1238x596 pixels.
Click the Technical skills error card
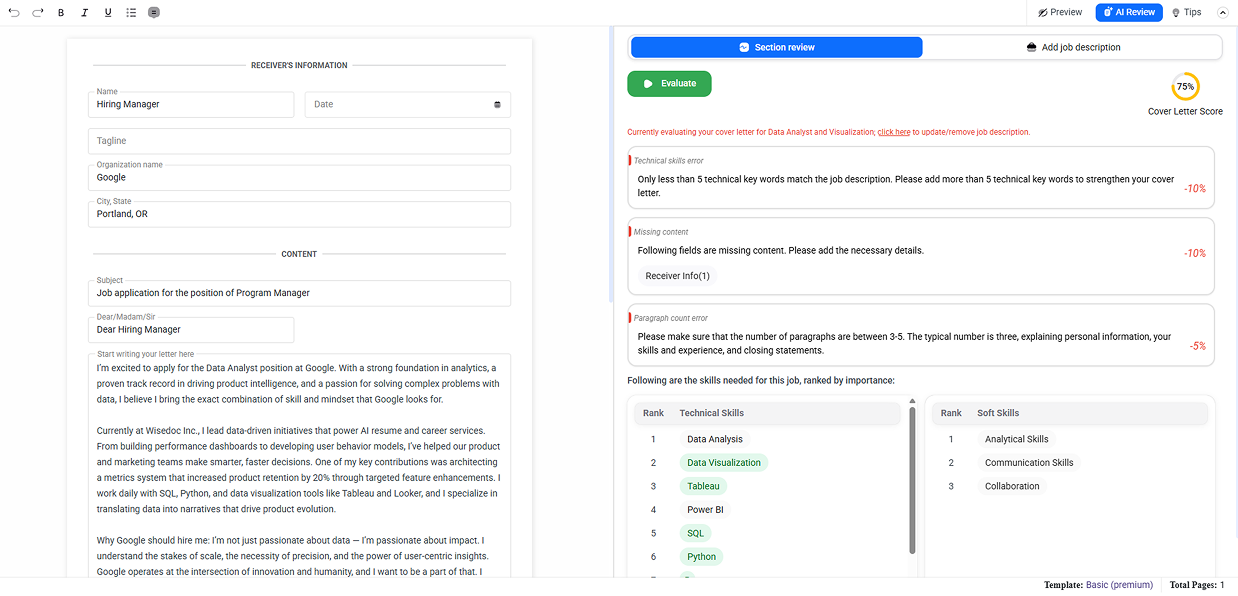(x=921, y=178)
